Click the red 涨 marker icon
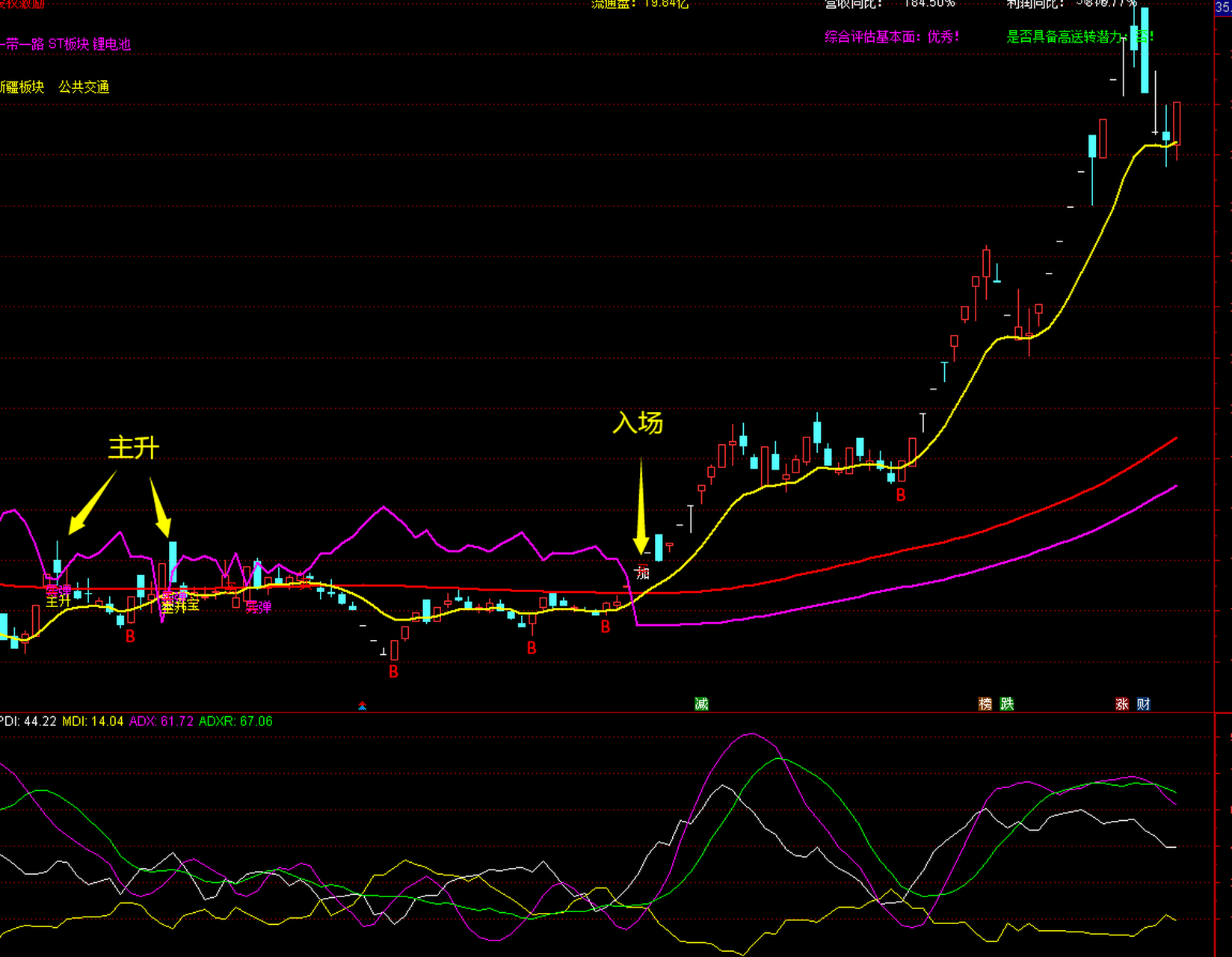This screenshot has width=1232, height=957. coord(1122,704)
